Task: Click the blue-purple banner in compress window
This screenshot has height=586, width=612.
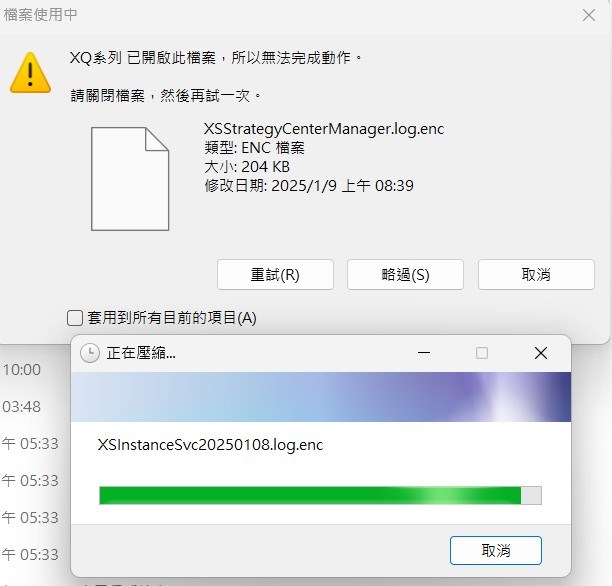Action: [x=321, y=397]
